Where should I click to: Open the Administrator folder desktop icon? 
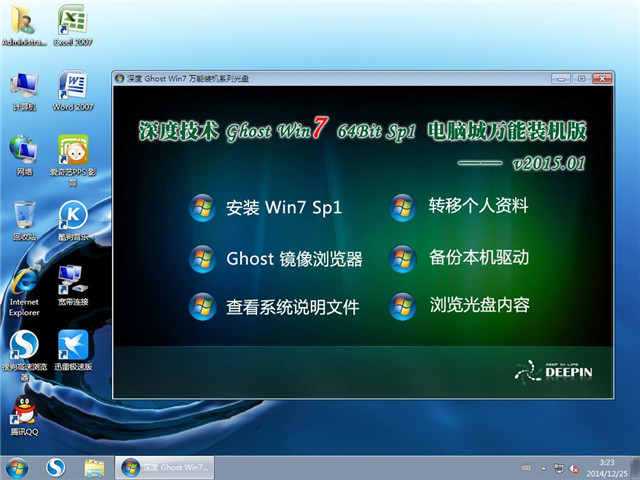pyautogui.click(x=24, y=25)
